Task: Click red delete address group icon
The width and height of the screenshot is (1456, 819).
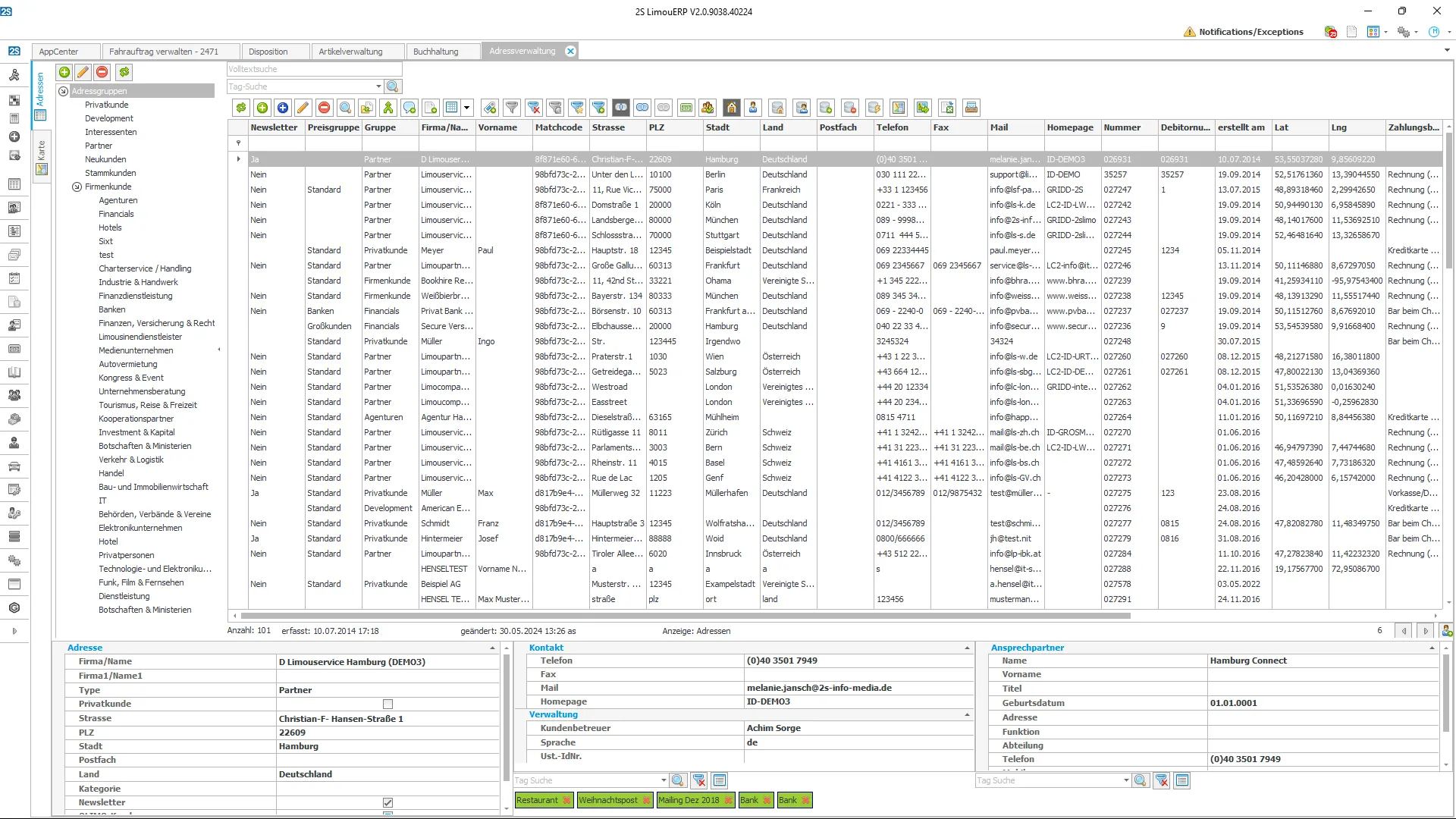Action: coord(102,72)
